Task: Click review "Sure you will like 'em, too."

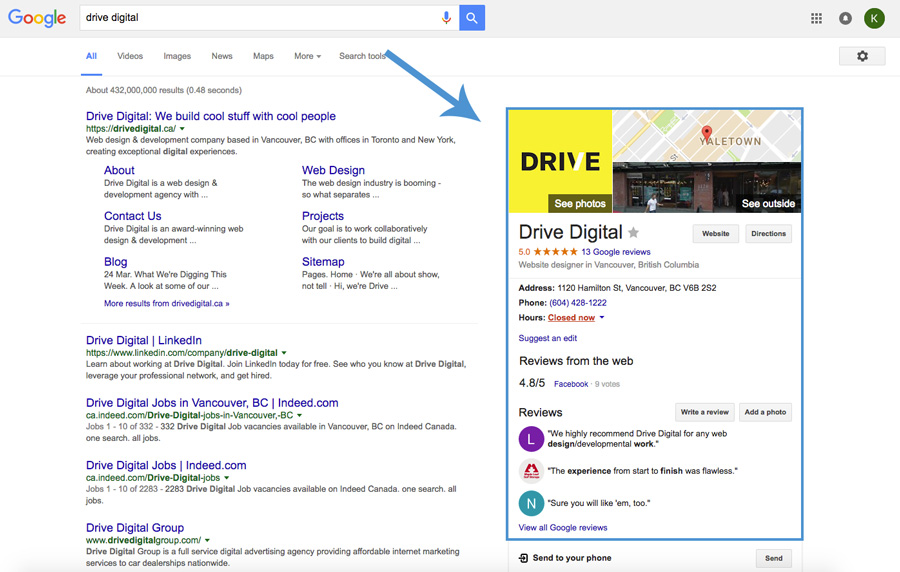Action: tap(599, 503)
